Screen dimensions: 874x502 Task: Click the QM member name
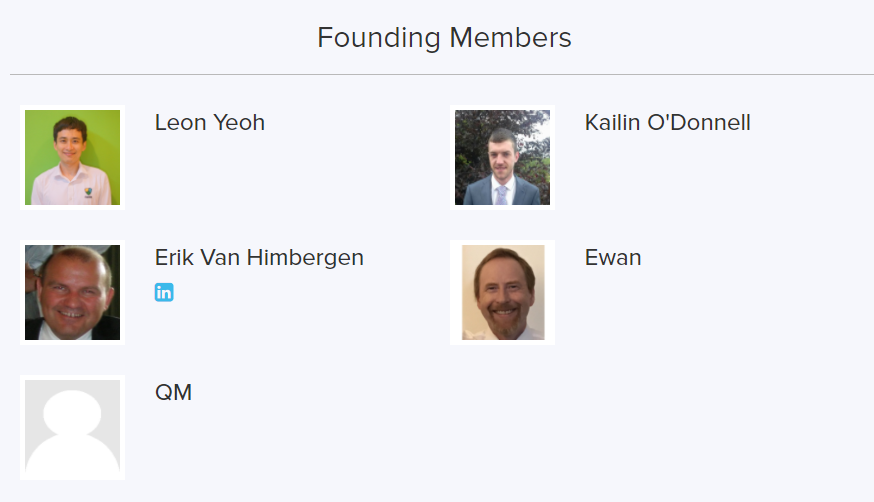[173, 392]
